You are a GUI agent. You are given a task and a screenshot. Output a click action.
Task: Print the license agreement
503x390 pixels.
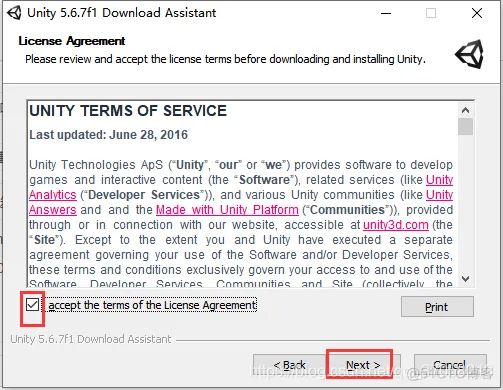[437, 307]
